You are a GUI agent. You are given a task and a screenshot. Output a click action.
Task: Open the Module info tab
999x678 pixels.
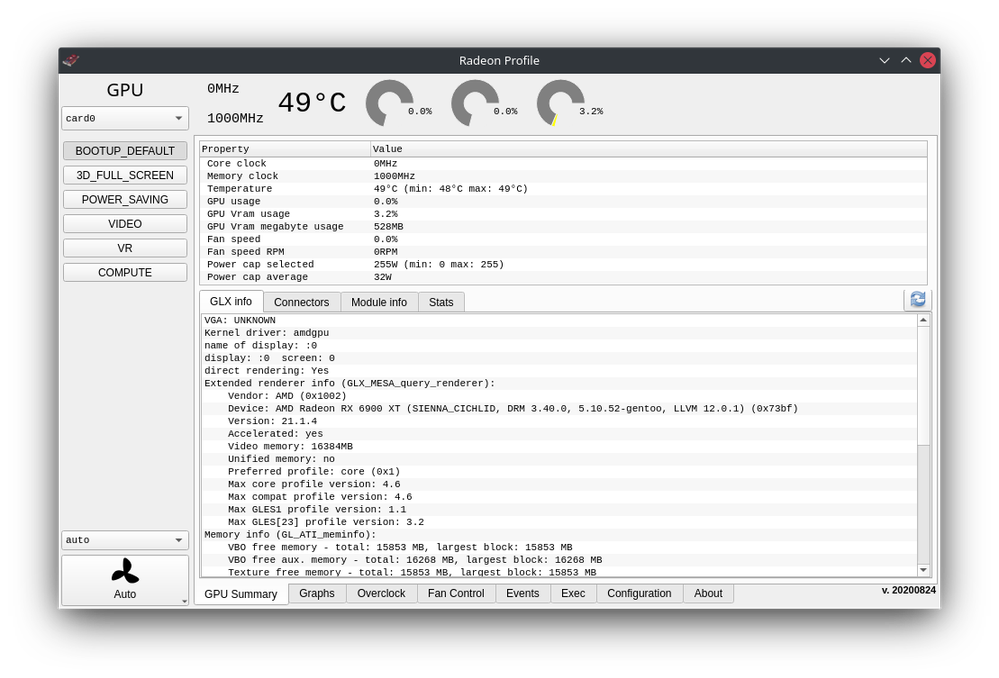pos(379,302)
